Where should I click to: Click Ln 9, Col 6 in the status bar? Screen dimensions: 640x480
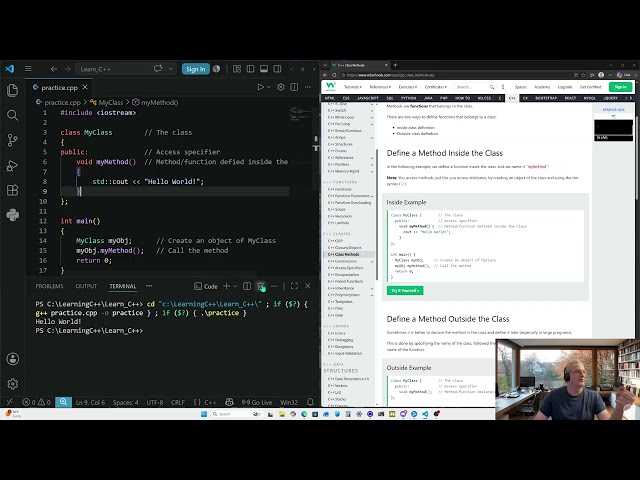click(x=90, y=402)
